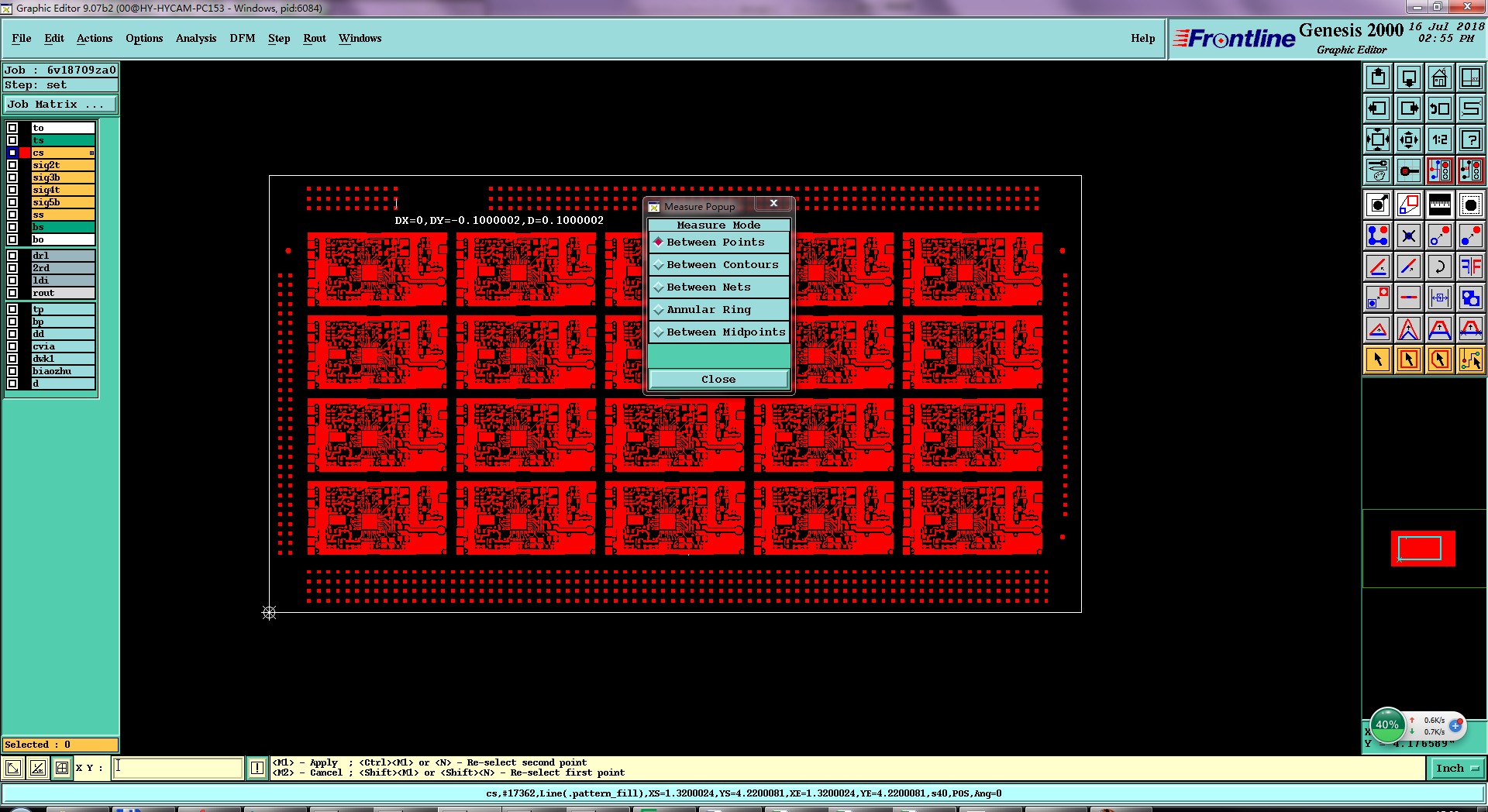Click the mirror F icon
The image size is (1488, 812).
[1470, 267]
